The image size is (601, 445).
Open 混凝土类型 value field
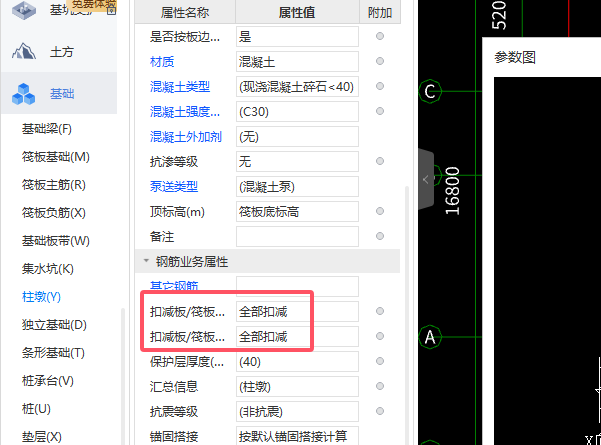(297, 86)
